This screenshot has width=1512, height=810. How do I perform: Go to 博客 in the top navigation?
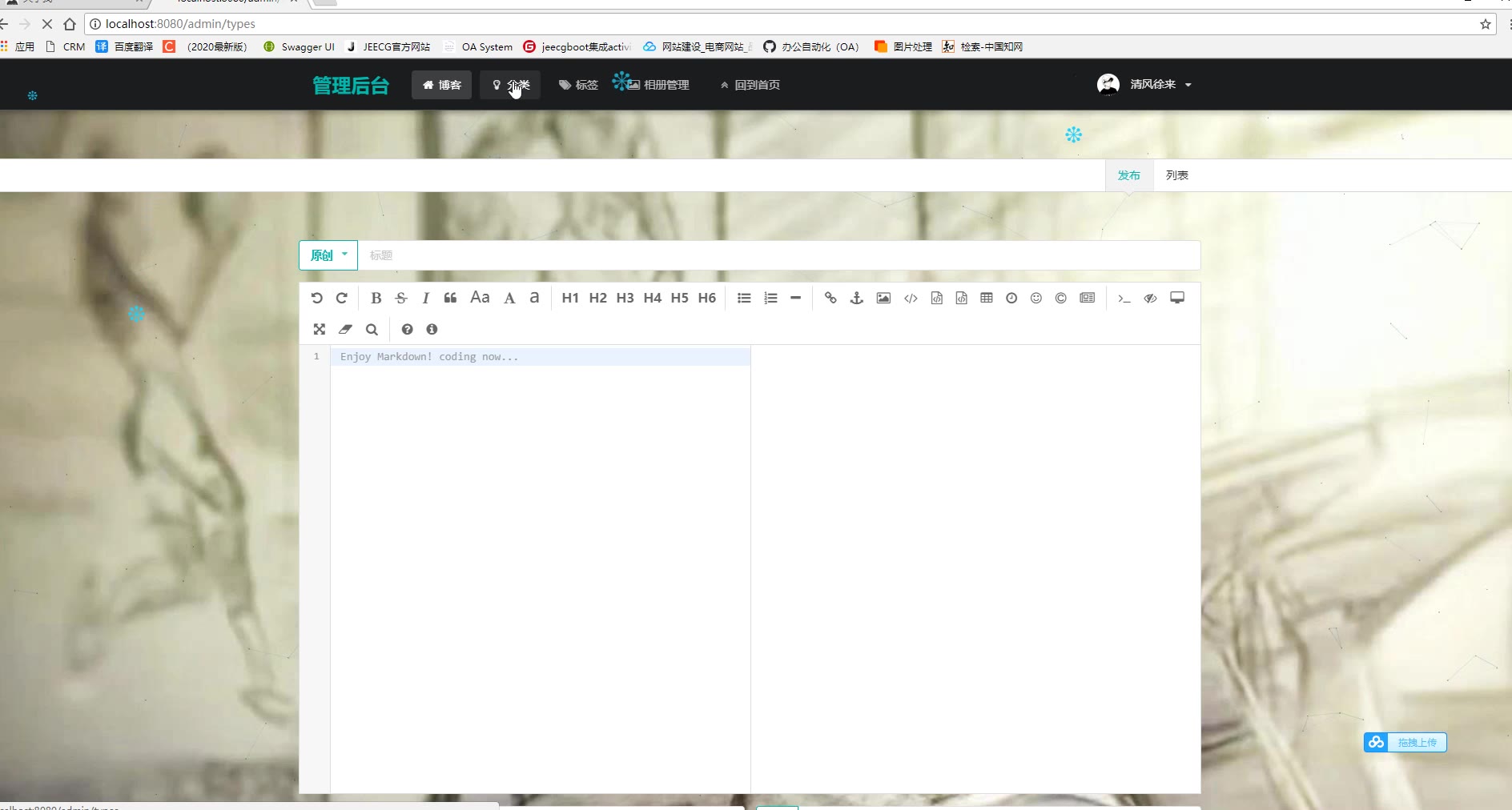[442, 85]
